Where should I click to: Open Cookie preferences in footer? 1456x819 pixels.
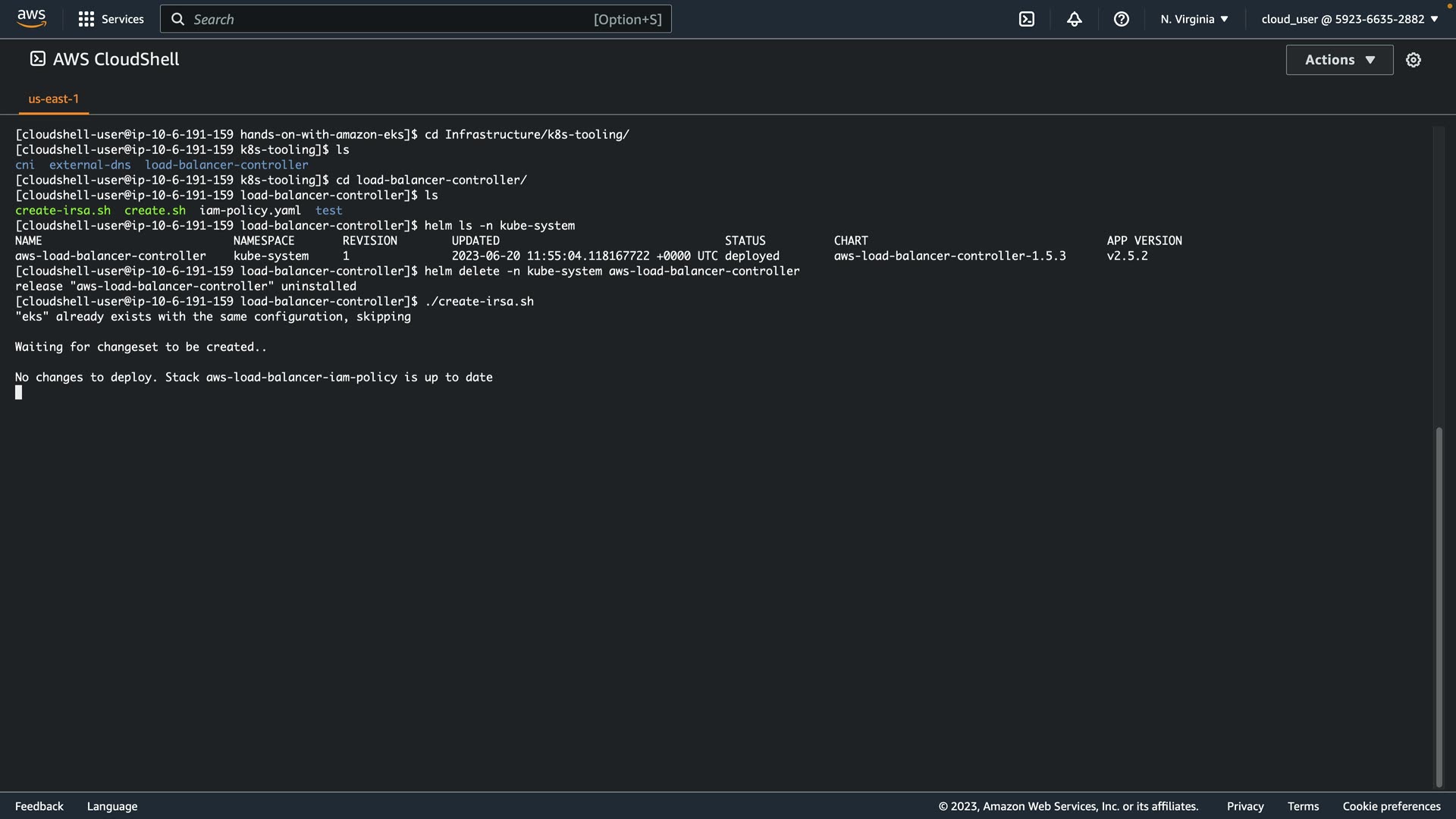click(x=1391, y=806)
